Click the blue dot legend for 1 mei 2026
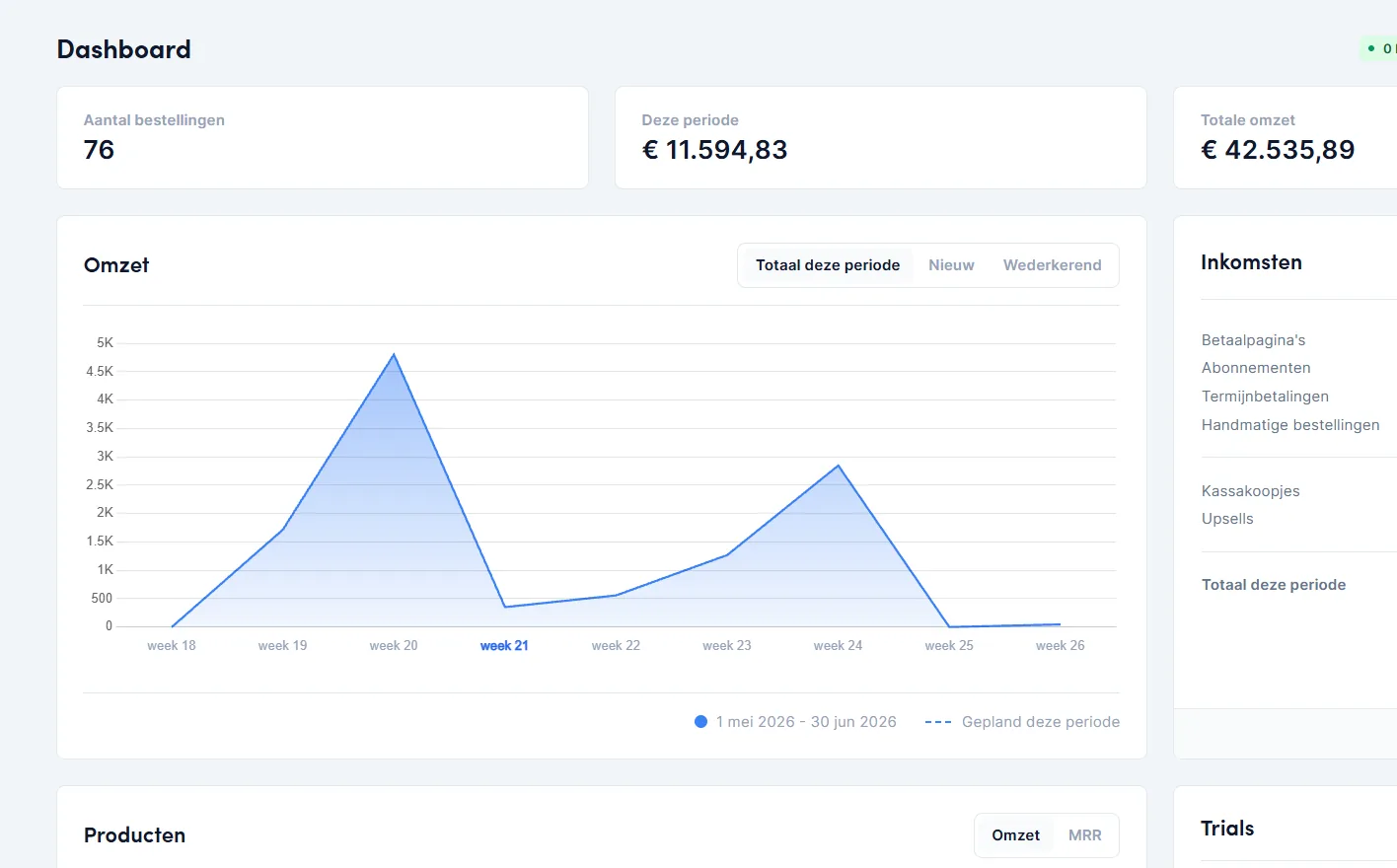Screen dimensions: 1397x868 (700, 722)
